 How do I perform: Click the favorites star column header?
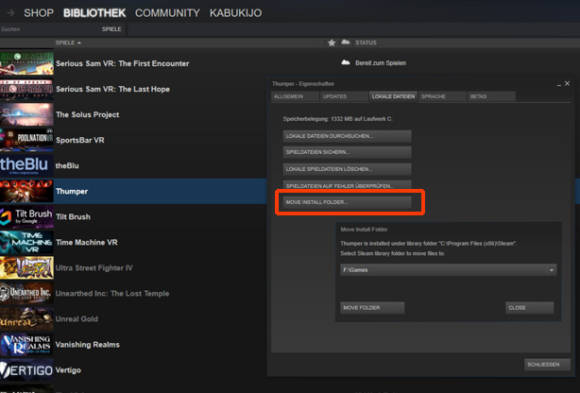pyautogui.click(x=331, y=43)
